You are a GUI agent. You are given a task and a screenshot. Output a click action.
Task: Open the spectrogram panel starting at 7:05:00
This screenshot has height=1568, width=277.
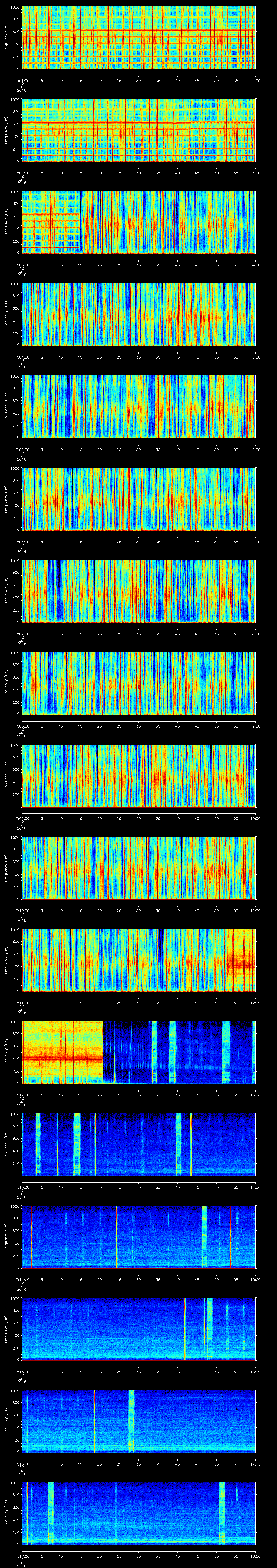[139, 407]
